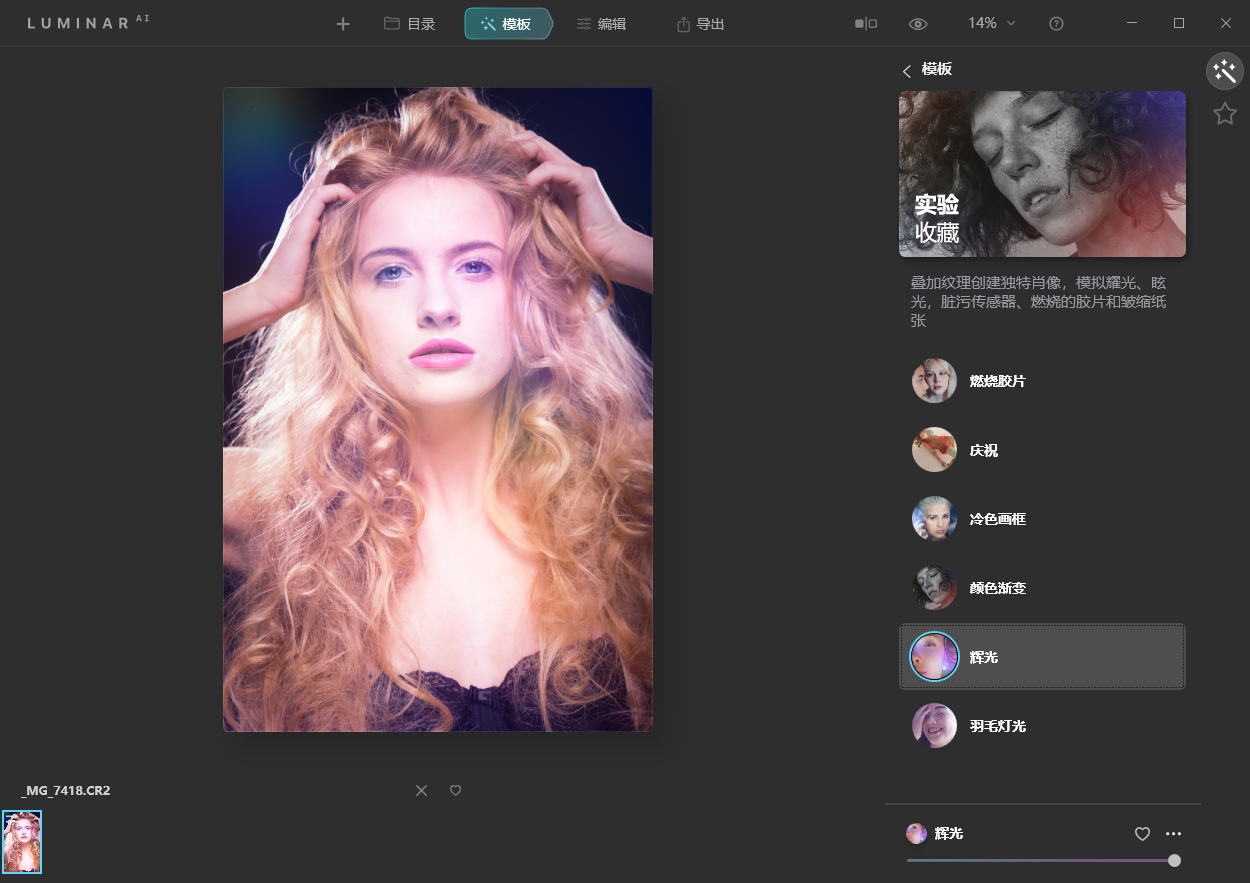Click the 辉光 template amount slider handle

[x=1174, y=860]
